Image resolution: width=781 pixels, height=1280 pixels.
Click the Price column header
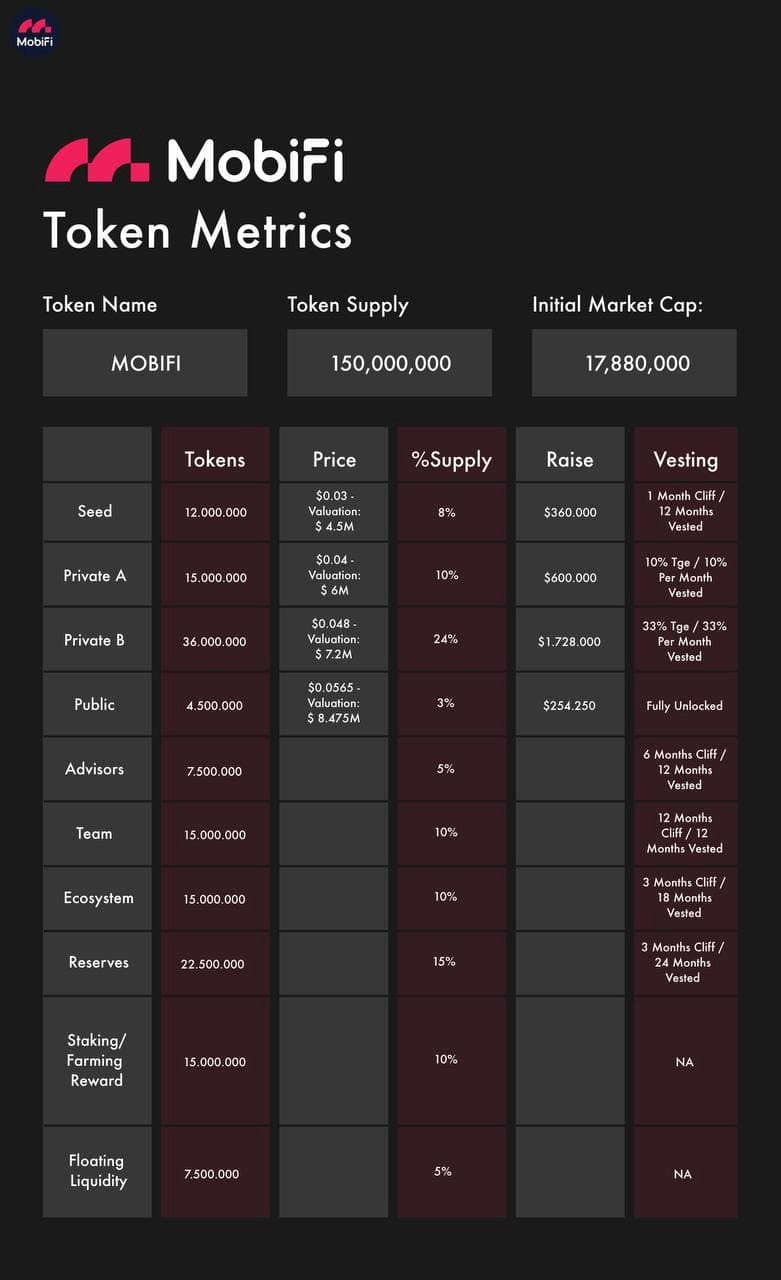tap(334, 460)
